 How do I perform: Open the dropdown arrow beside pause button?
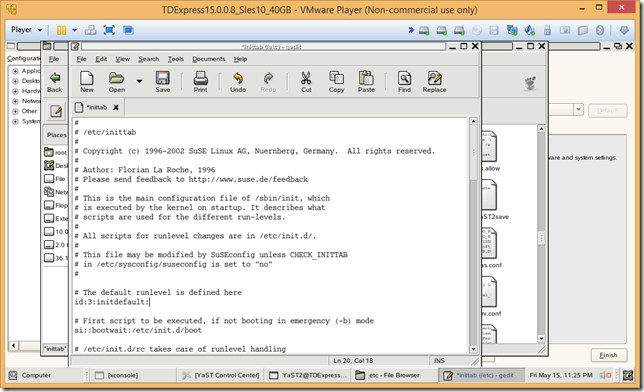pos(74,30)
